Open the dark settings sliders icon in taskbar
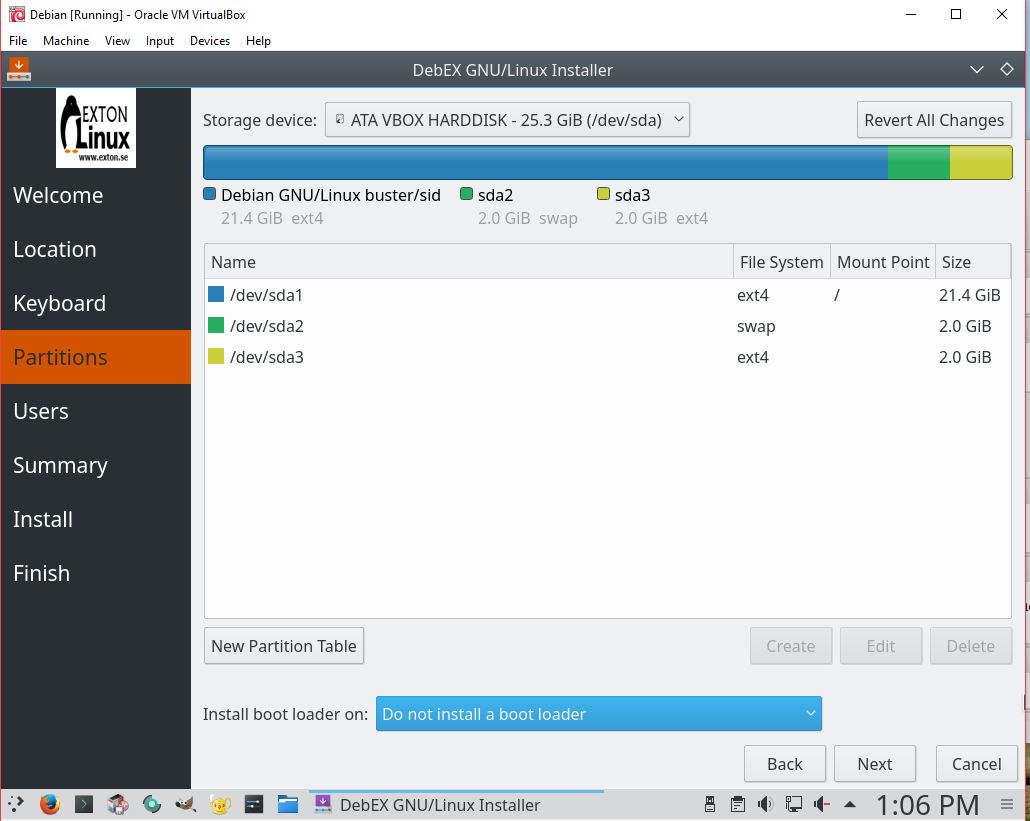This screenshot has height=821, width=1030. pos(254,804)
